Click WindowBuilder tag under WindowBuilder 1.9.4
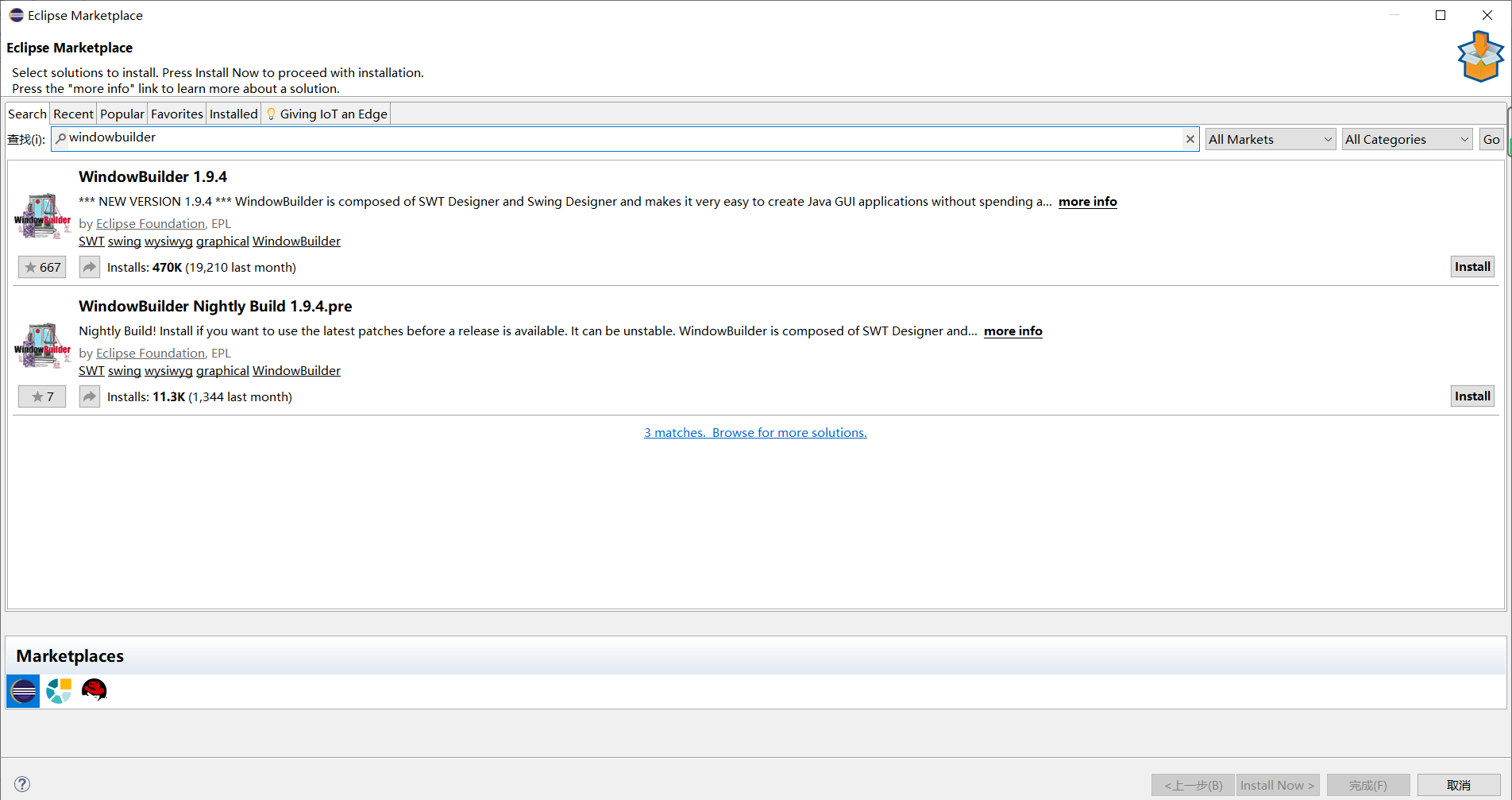 click(296, 242)
